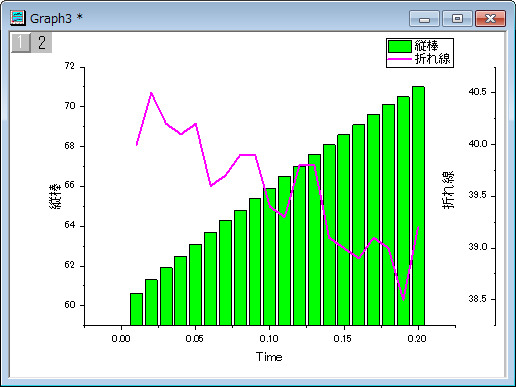Screen dimensions: 516x387
Task: Click the bottom axis tick label 0.20
Action: (417, 339)
